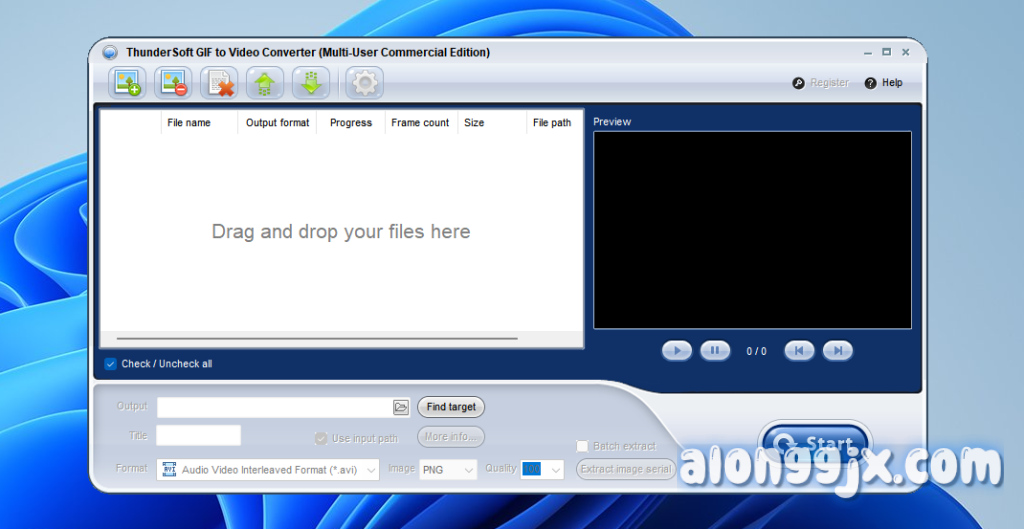Jump to previous frame in preview
1024x529 pixels.
pyautogui.click(x=798, y=350)
